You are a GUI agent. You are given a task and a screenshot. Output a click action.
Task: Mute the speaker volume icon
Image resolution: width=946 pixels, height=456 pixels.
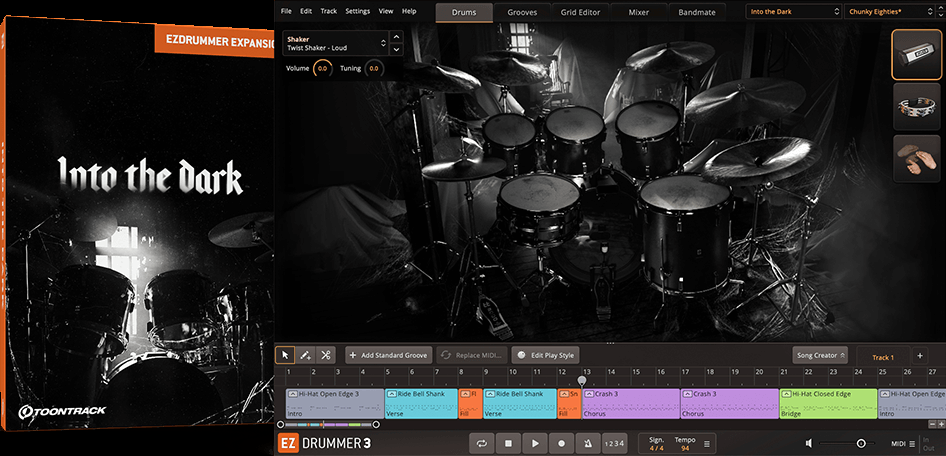coord(809,443)
